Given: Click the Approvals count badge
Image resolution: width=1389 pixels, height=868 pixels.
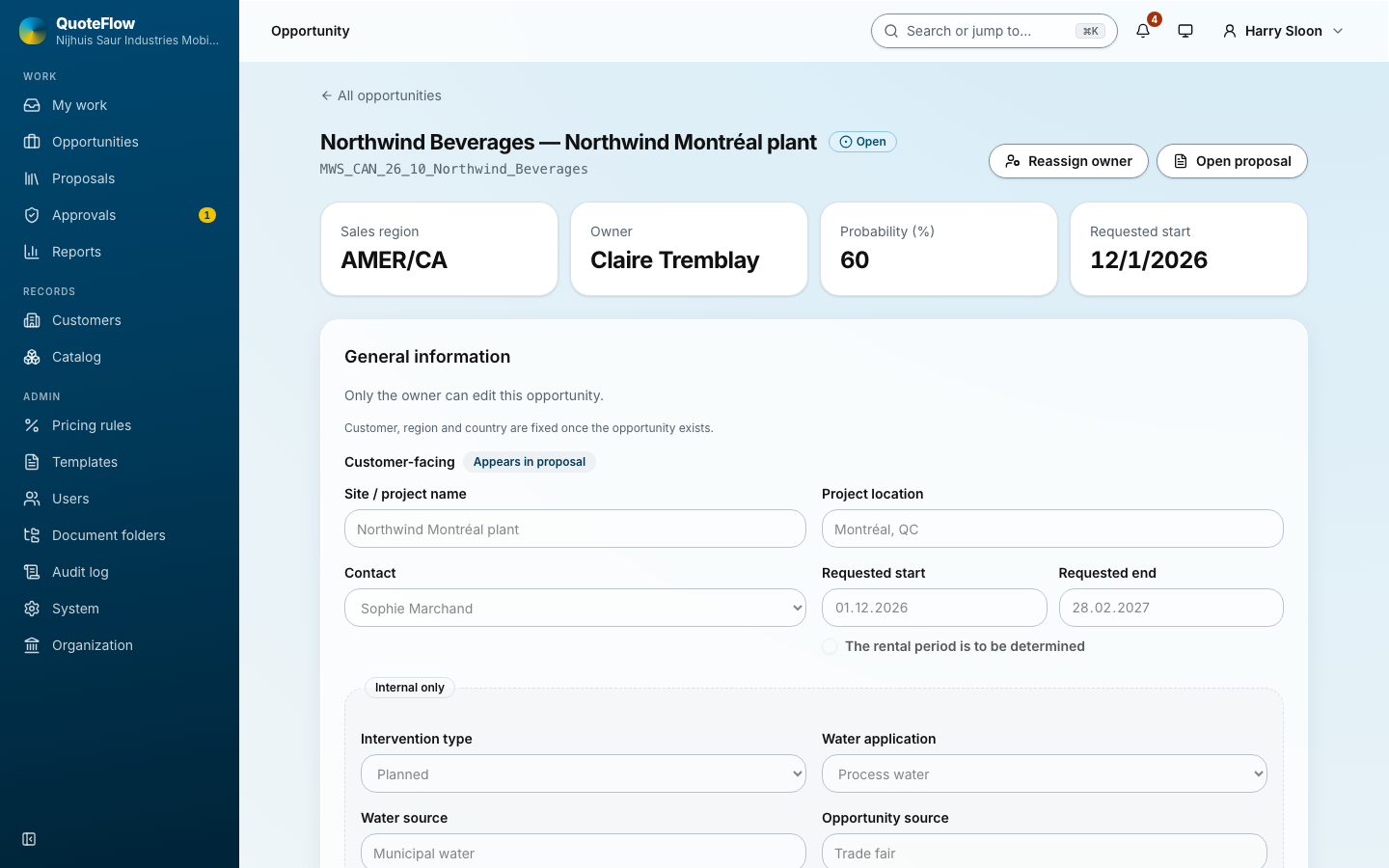Looking at the screenshot, I should [207, 215].
